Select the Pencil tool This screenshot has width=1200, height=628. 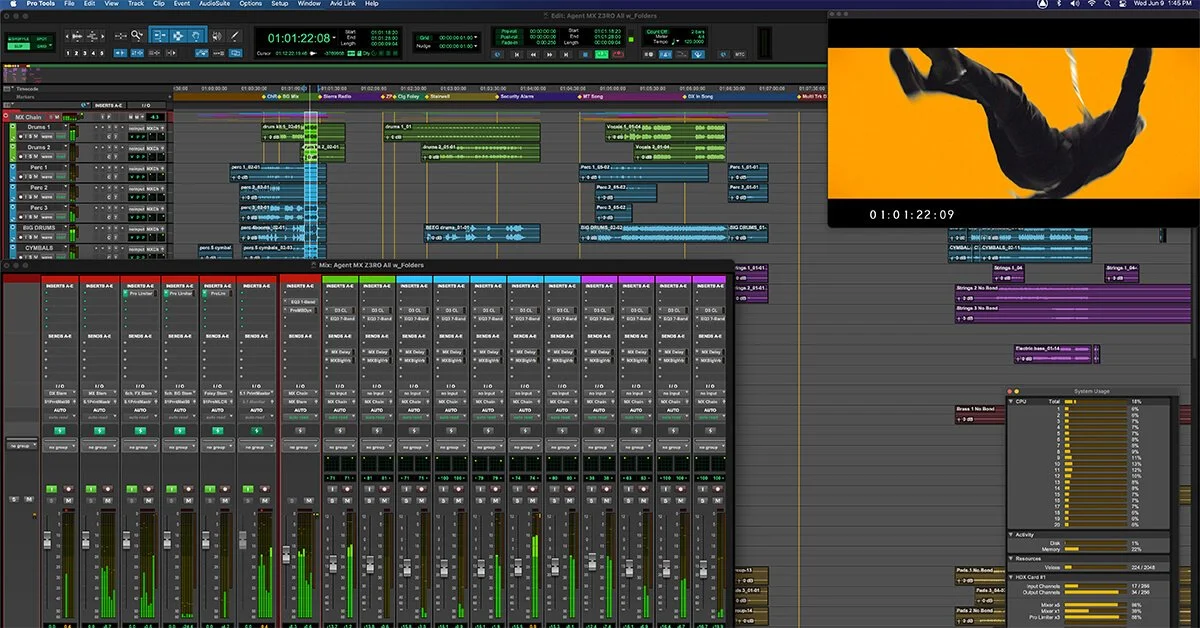point(235,36)
